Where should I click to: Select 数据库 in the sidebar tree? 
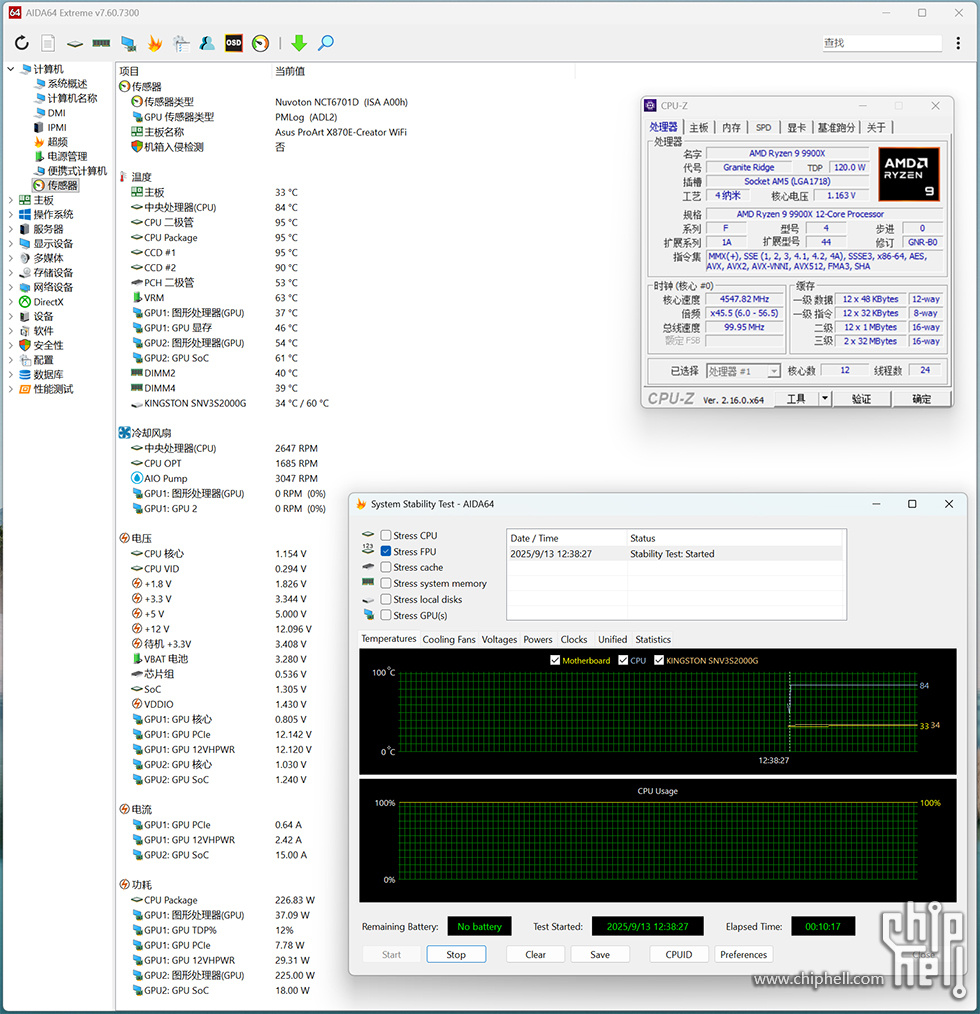49,375
